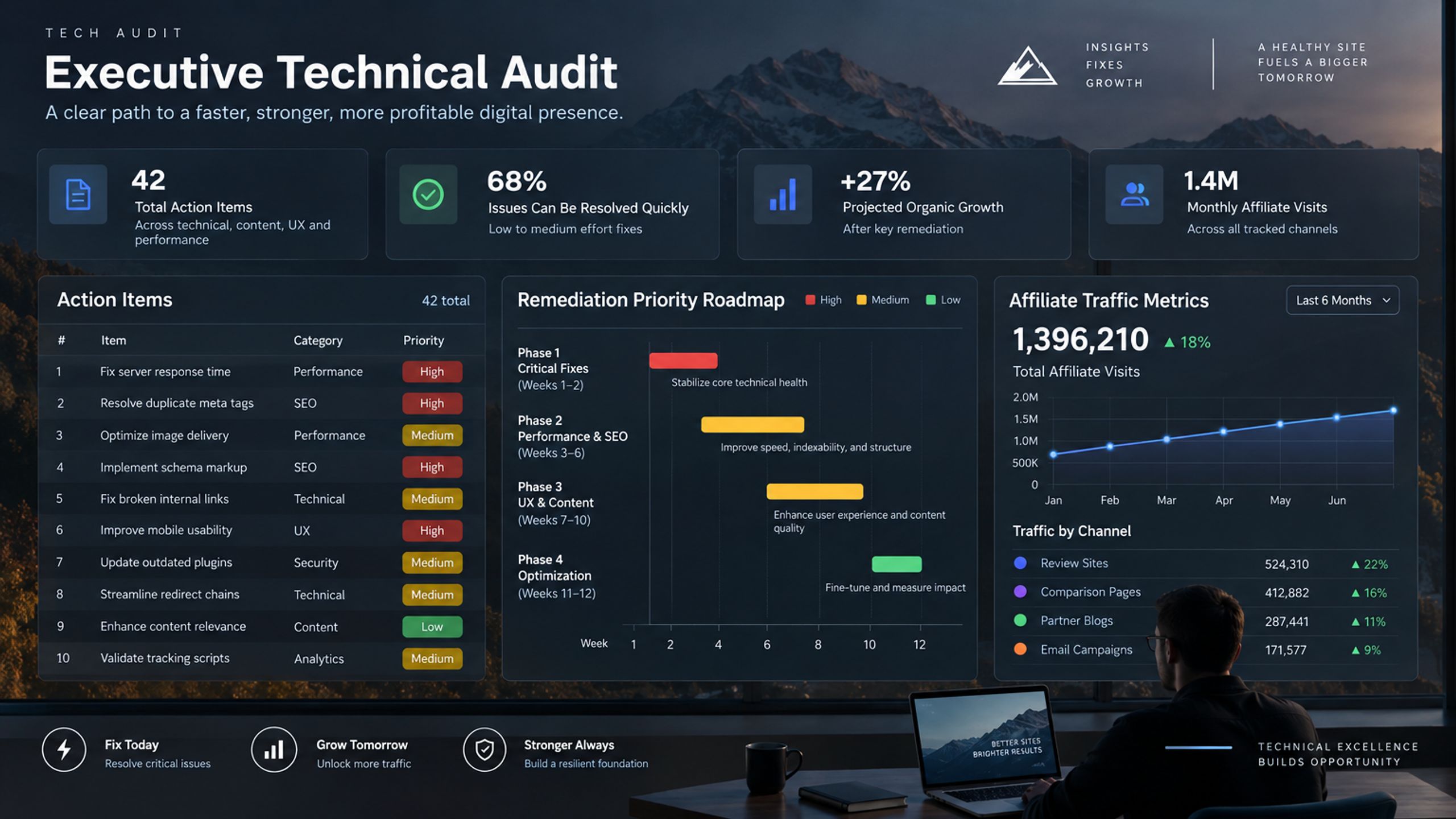The image size is (1456, 819).
Task: Click the mountain logo icon in header
Action: click(1027, 65)
